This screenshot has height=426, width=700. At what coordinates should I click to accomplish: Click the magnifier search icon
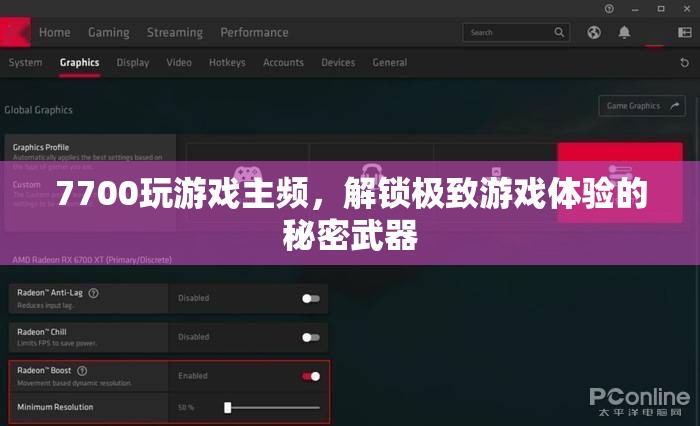coord(559,33)
